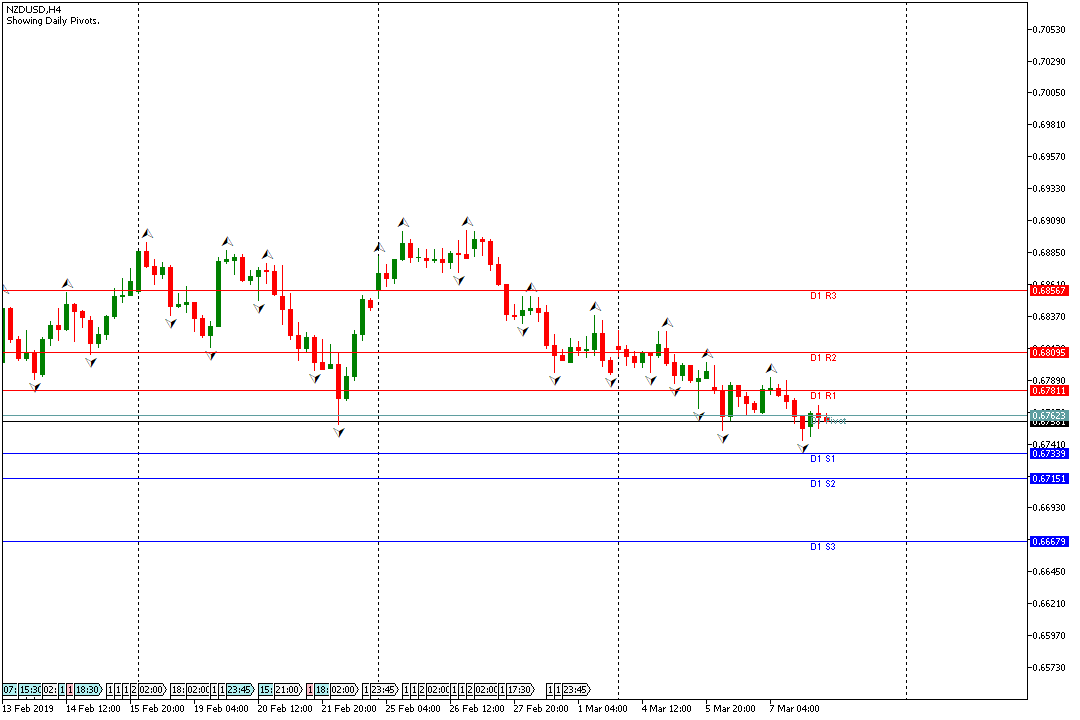
Task: Click the '1 Mar 04:00' time label
Action: click(x=603, y=708)
